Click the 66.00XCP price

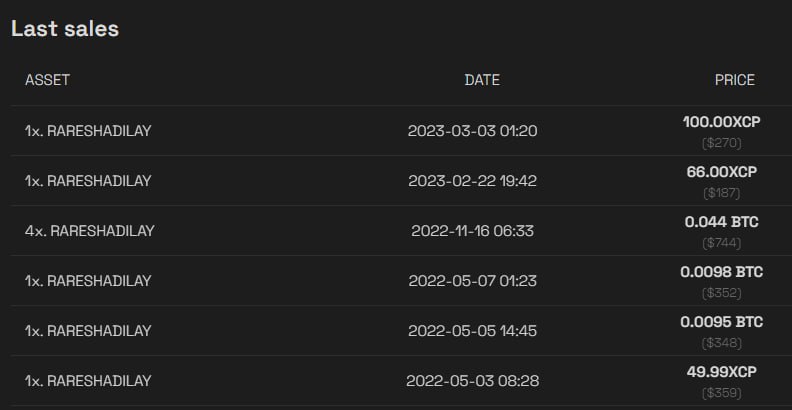tap(721, 172)
